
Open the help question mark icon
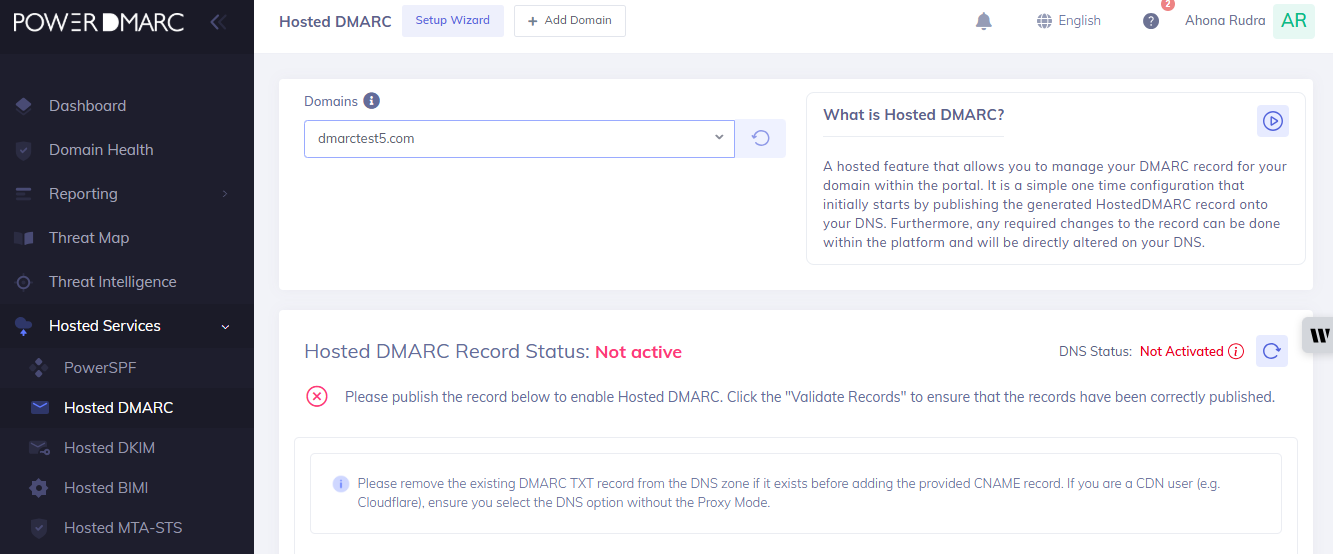[x=1151, y=21]
